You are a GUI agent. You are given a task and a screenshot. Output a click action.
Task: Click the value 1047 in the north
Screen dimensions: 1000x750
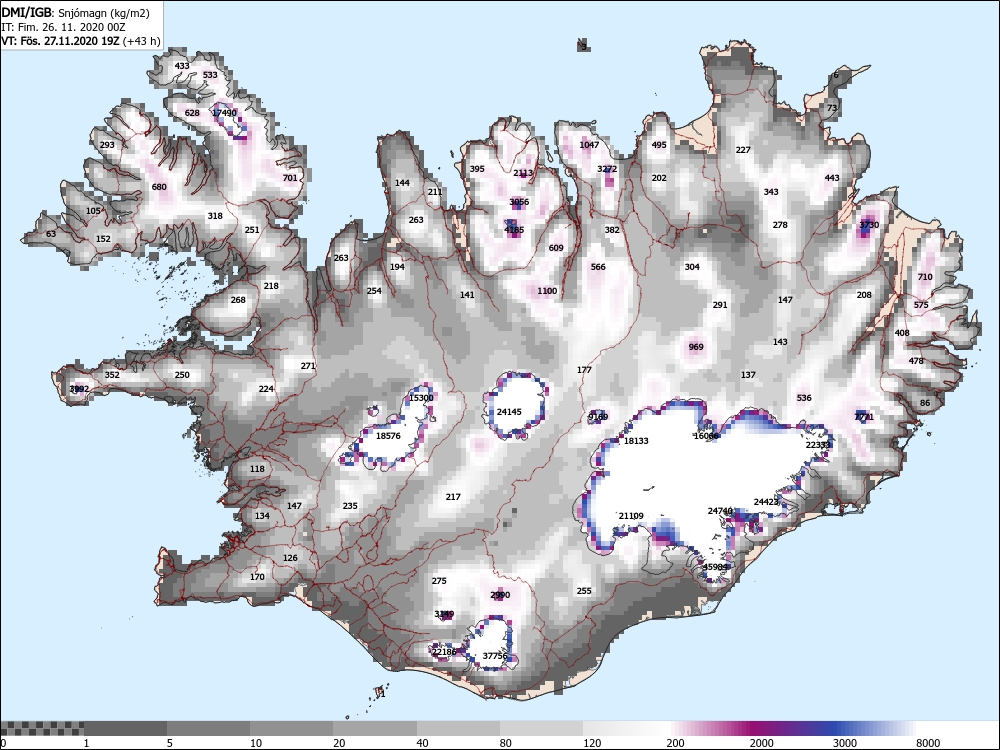[589, 145]
